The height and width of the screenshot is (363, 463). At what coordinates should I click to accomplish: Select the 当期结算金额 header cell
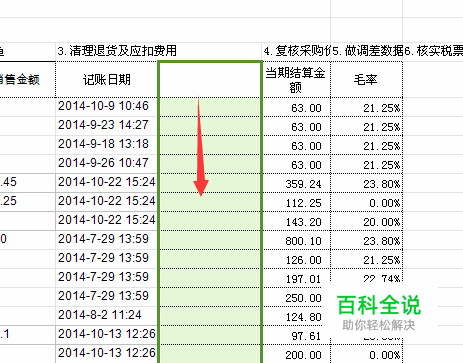pos(296,79)
